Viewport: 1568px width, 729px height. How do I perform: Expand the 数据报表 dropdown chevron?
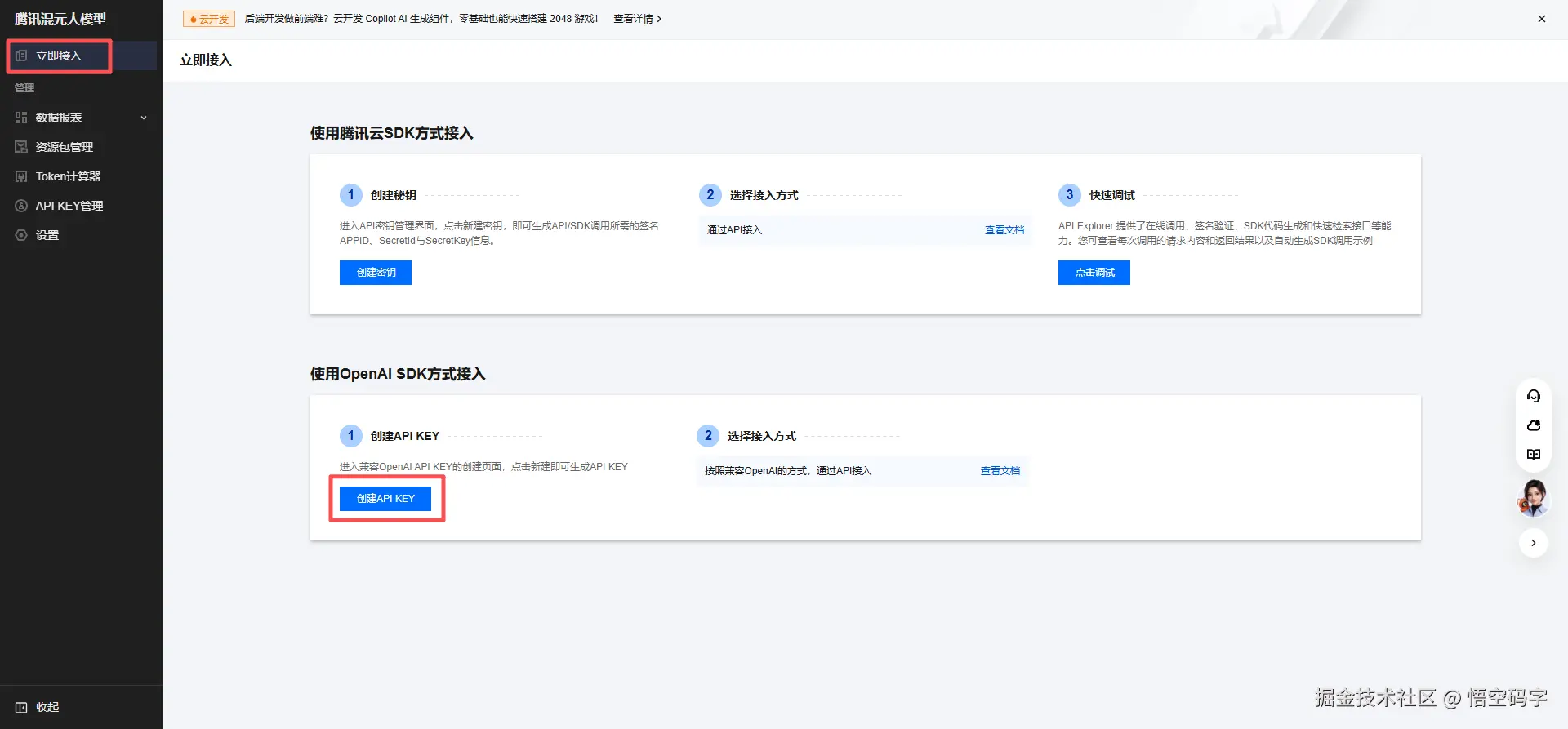coord(144,118)
